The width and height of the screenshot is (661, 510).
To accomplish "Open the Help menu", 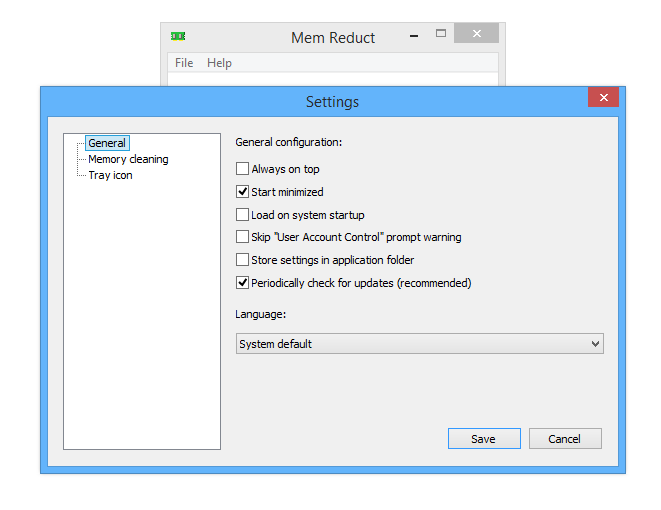I will pos(219,63).
